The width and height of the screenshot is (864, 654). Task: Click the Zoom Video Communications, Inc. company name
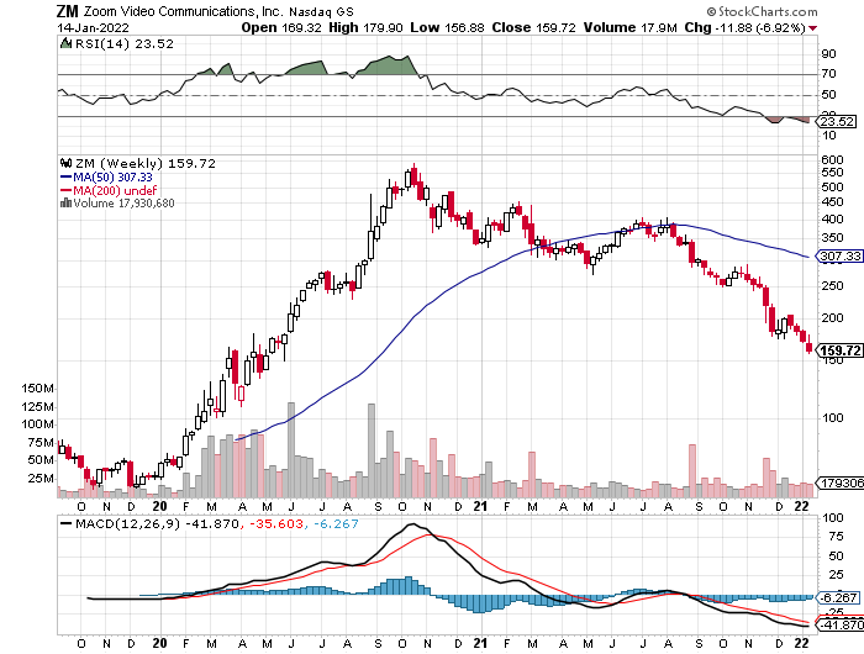tap(183, 11)
